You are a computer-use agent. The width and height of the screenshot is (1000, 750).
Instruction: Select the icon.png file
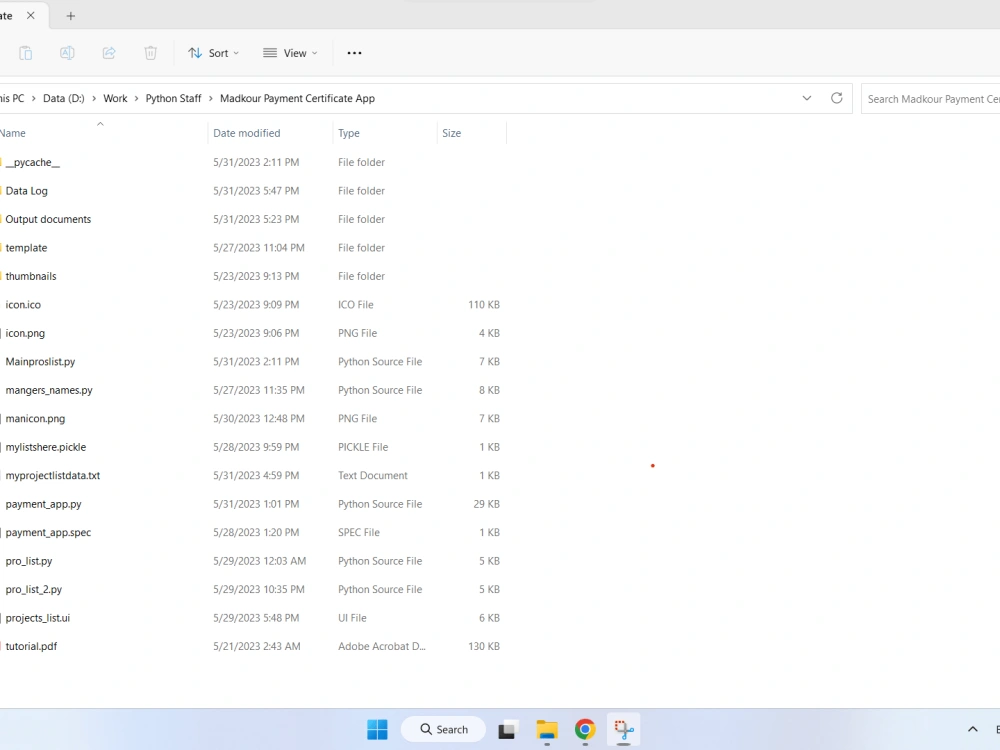pos(26,333)
